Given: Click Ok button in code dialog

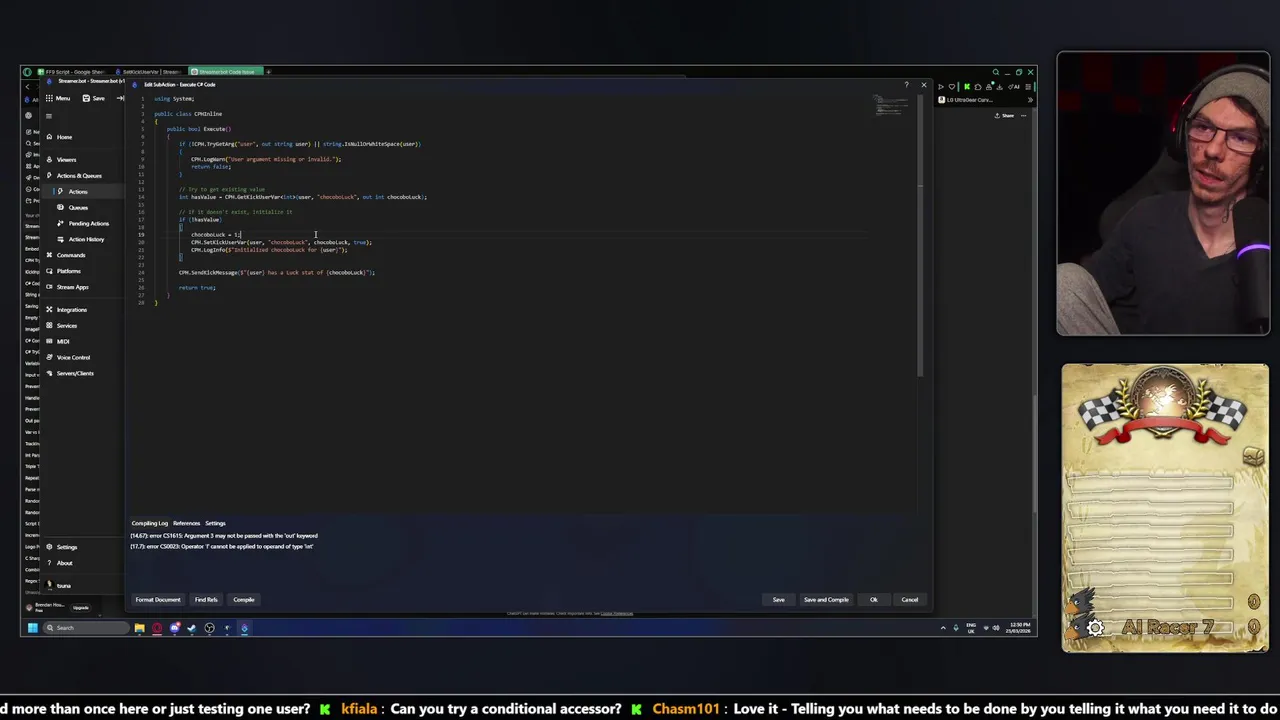Looking at the screenshot, I should [x=873, y=600].
